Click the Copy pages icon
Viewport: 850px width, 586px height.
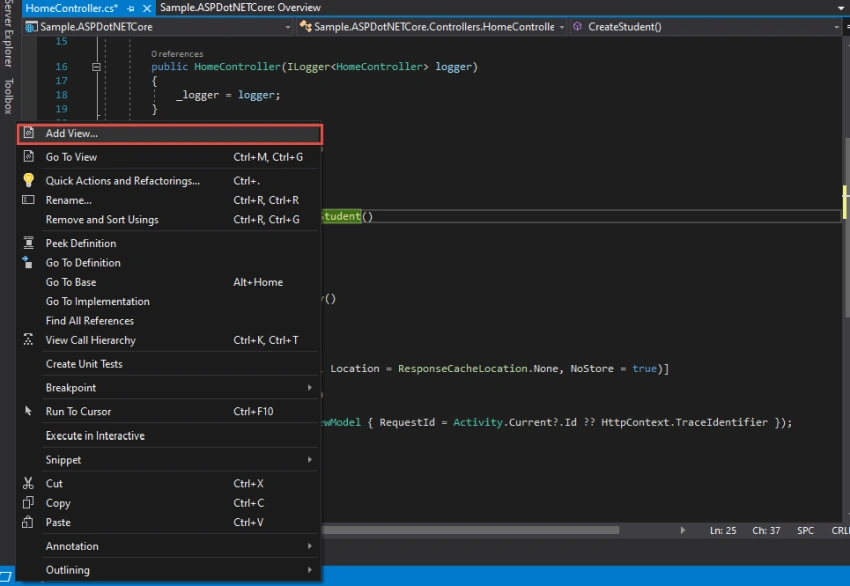coord(28,503)
